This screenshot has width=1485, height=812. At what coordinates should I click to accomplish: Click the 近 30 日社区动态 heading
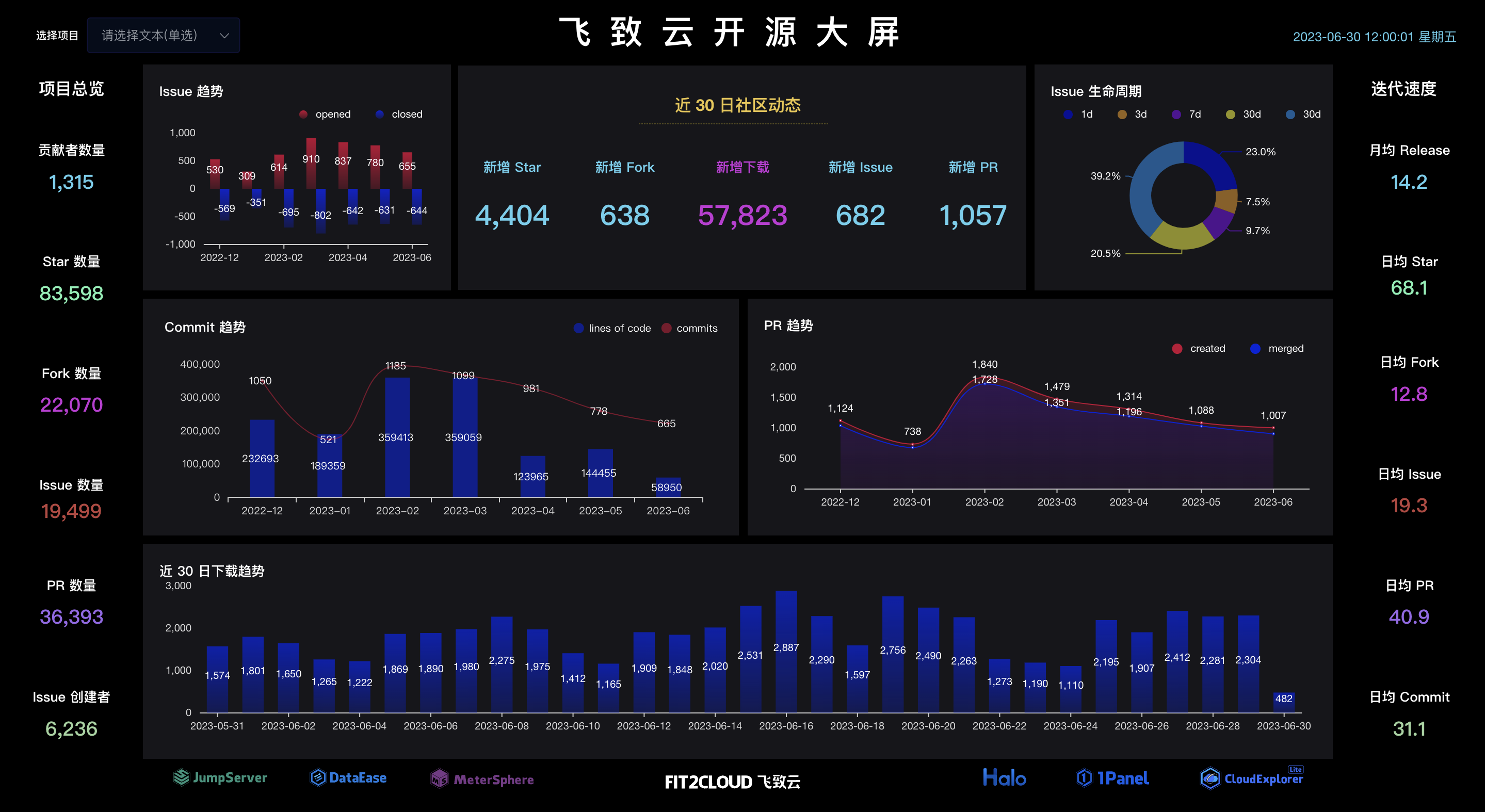click(737, 105)
